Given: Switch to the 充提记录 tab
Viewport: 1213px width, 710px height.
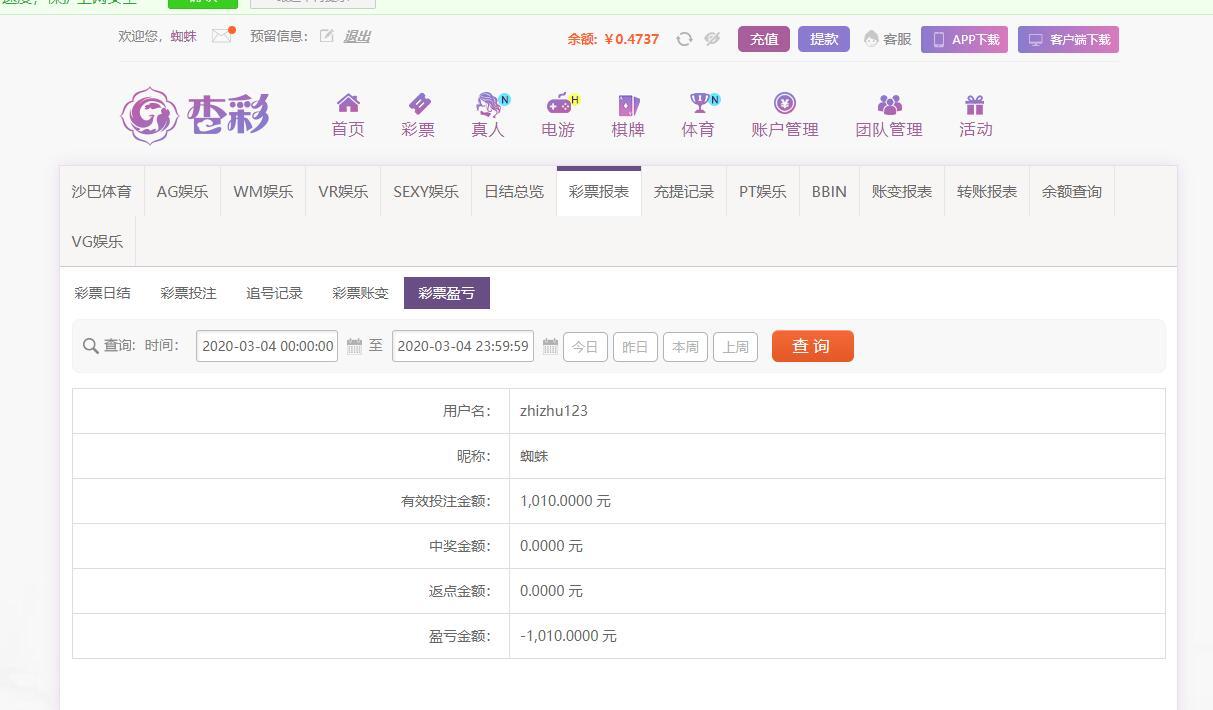Looking at the screenshot, I should tap(684, 191).
